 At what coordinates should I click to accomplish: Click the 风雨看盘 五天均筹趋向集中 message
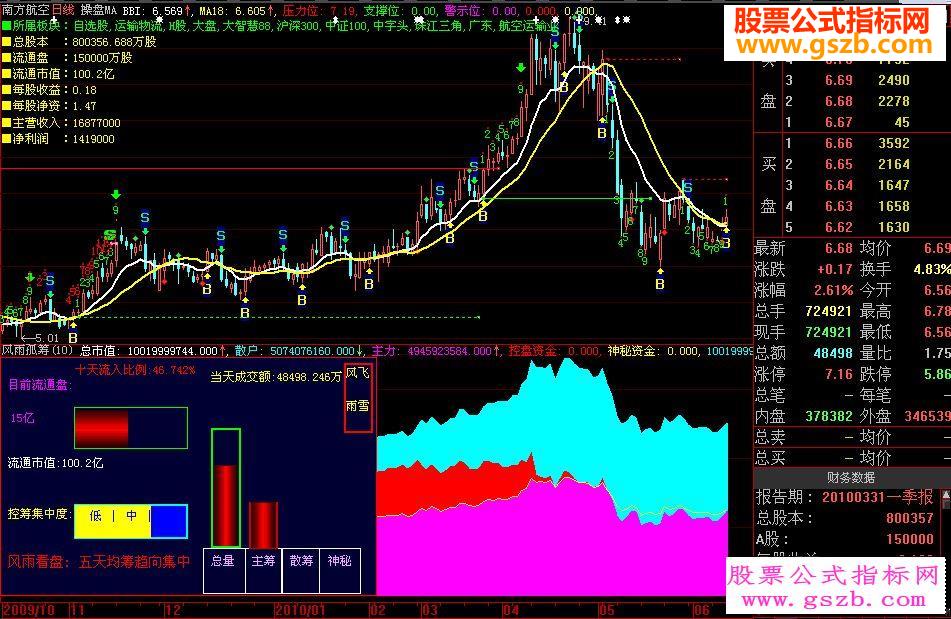(98, 561)
